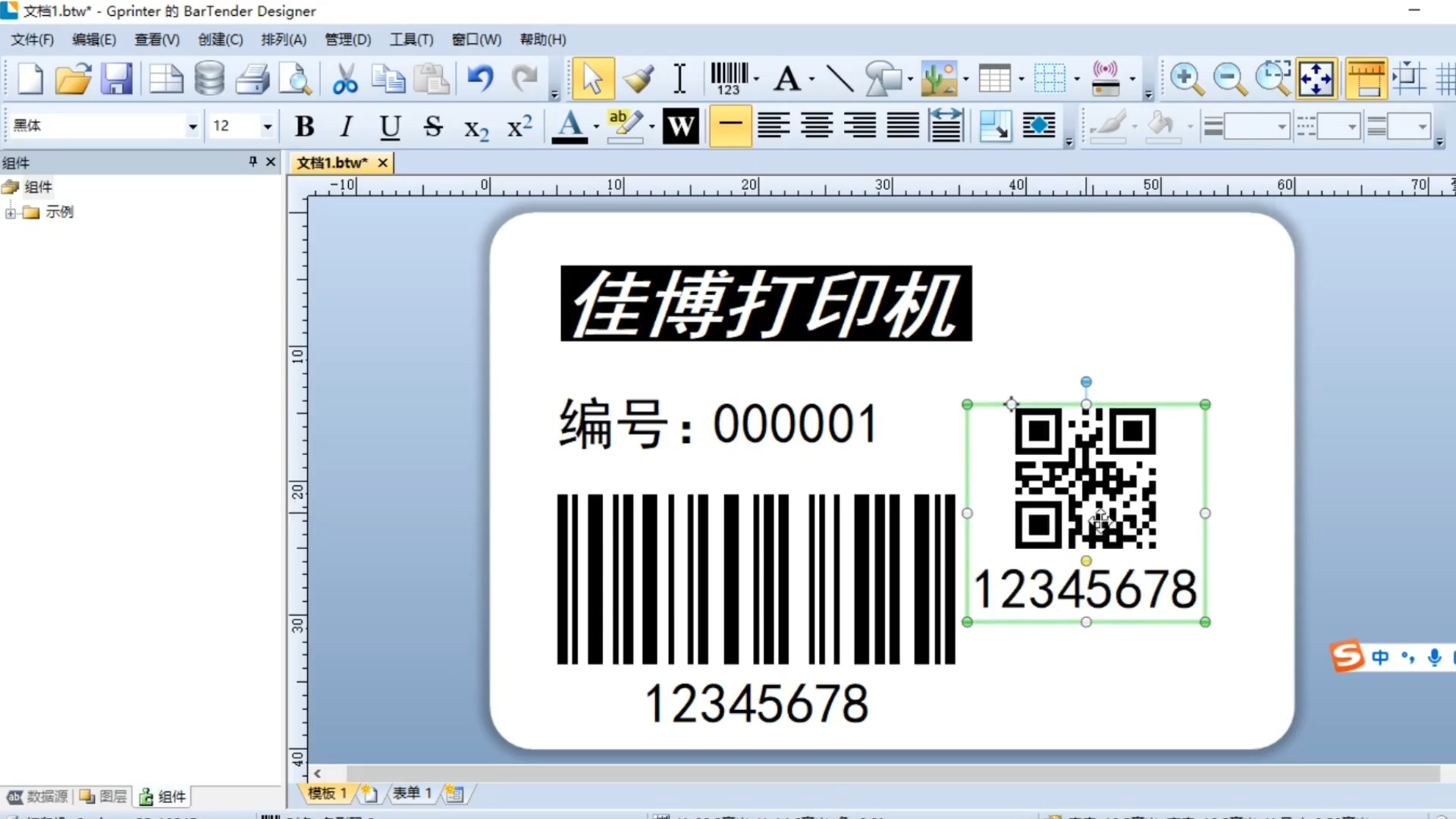
Task: Expand the 示例 folder in 组件 panel
Action: [10, 212]
